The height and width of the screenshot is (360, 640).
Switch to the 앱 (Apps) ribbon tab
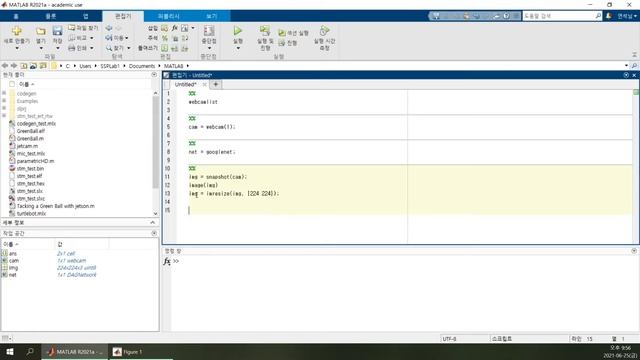point(86,16)
